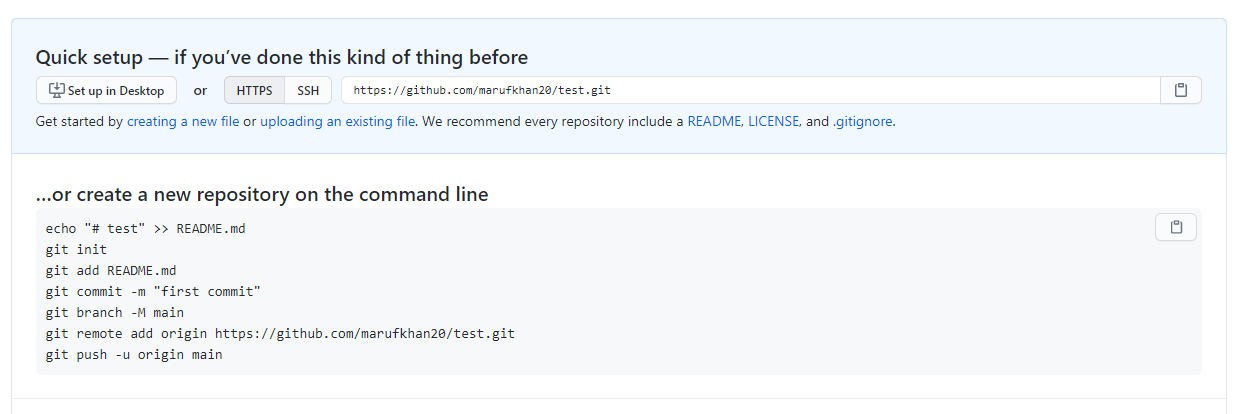Viewport: 1243px width, 414px height.
Task: Click the Quick setup heading
Action: [x=281, y=57]
